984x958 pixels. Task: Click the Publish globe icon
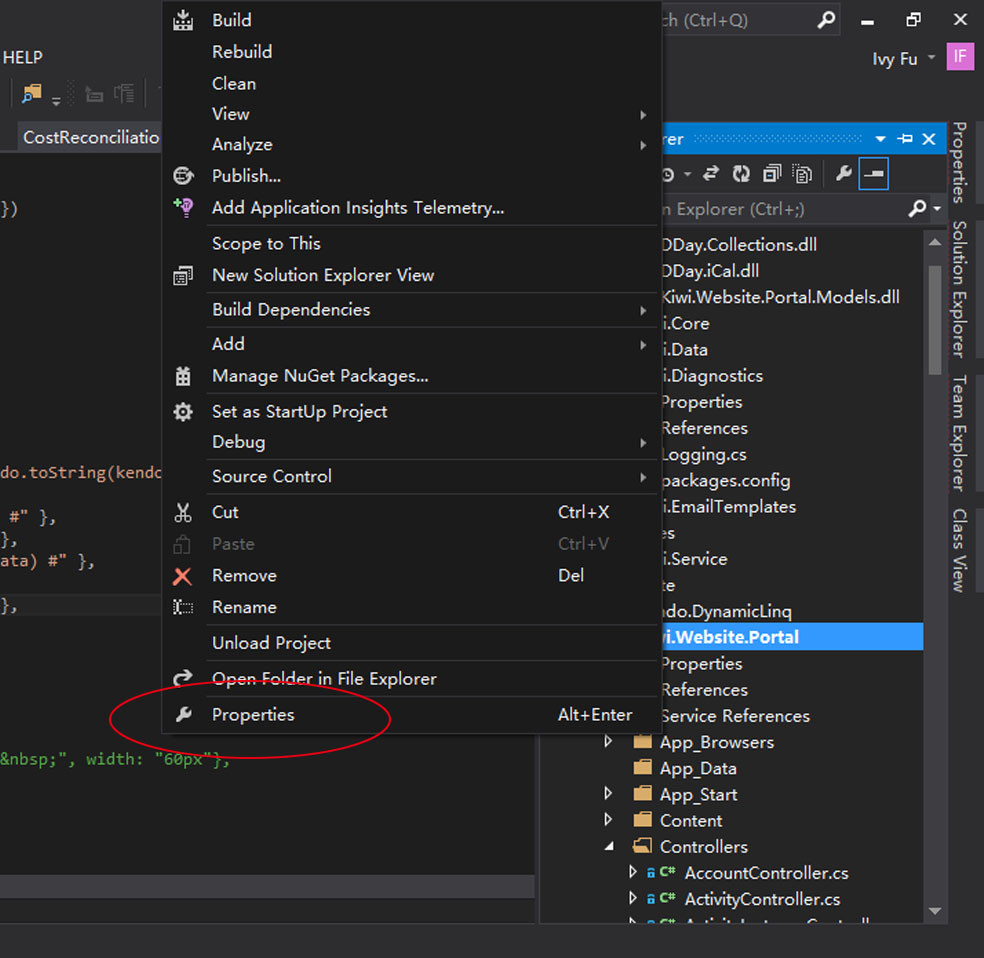(183, 176)
